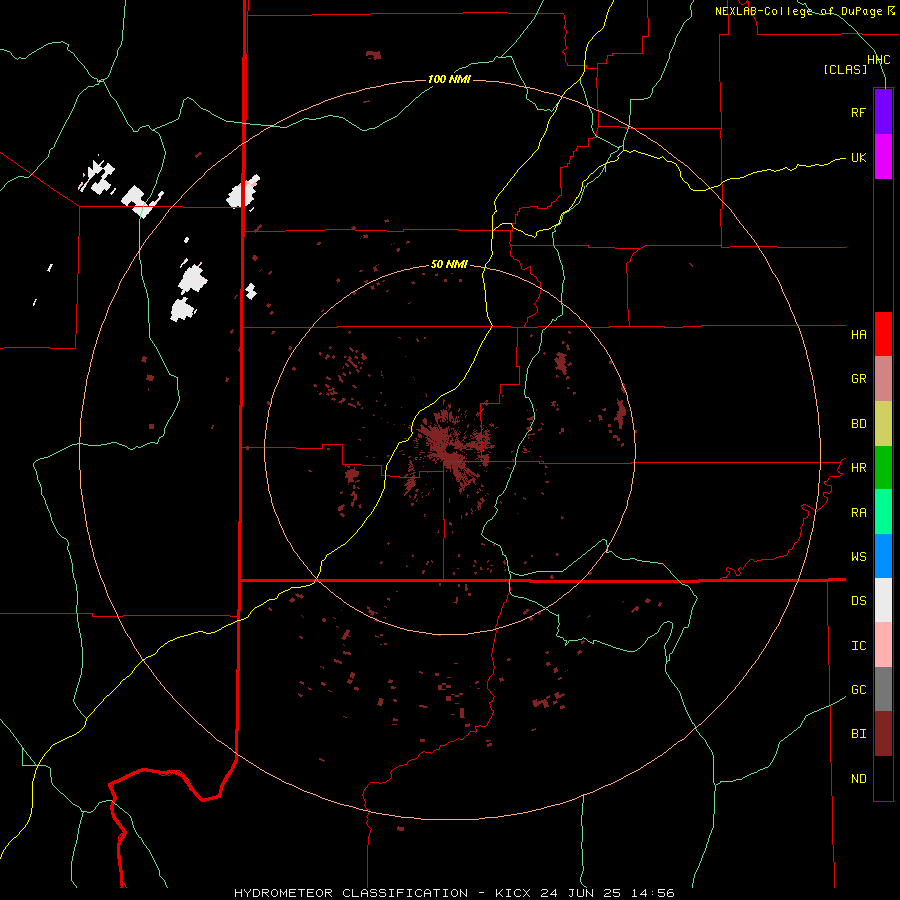Click the HA legend label

[859, 334]
